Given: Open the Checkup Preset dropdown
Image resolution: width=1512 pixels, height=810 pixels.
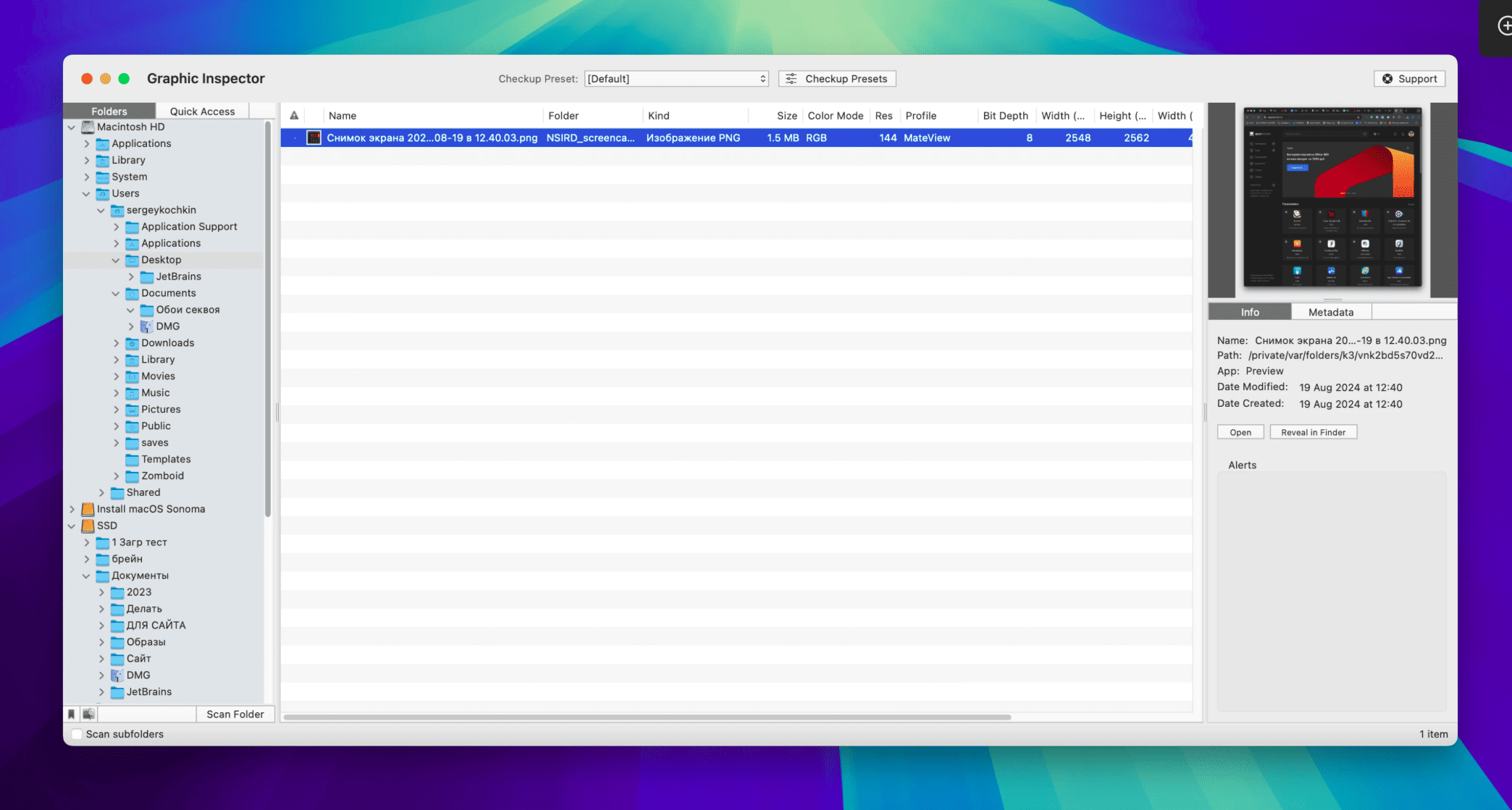Looking at the screenshot, I should tap(676, 79).
